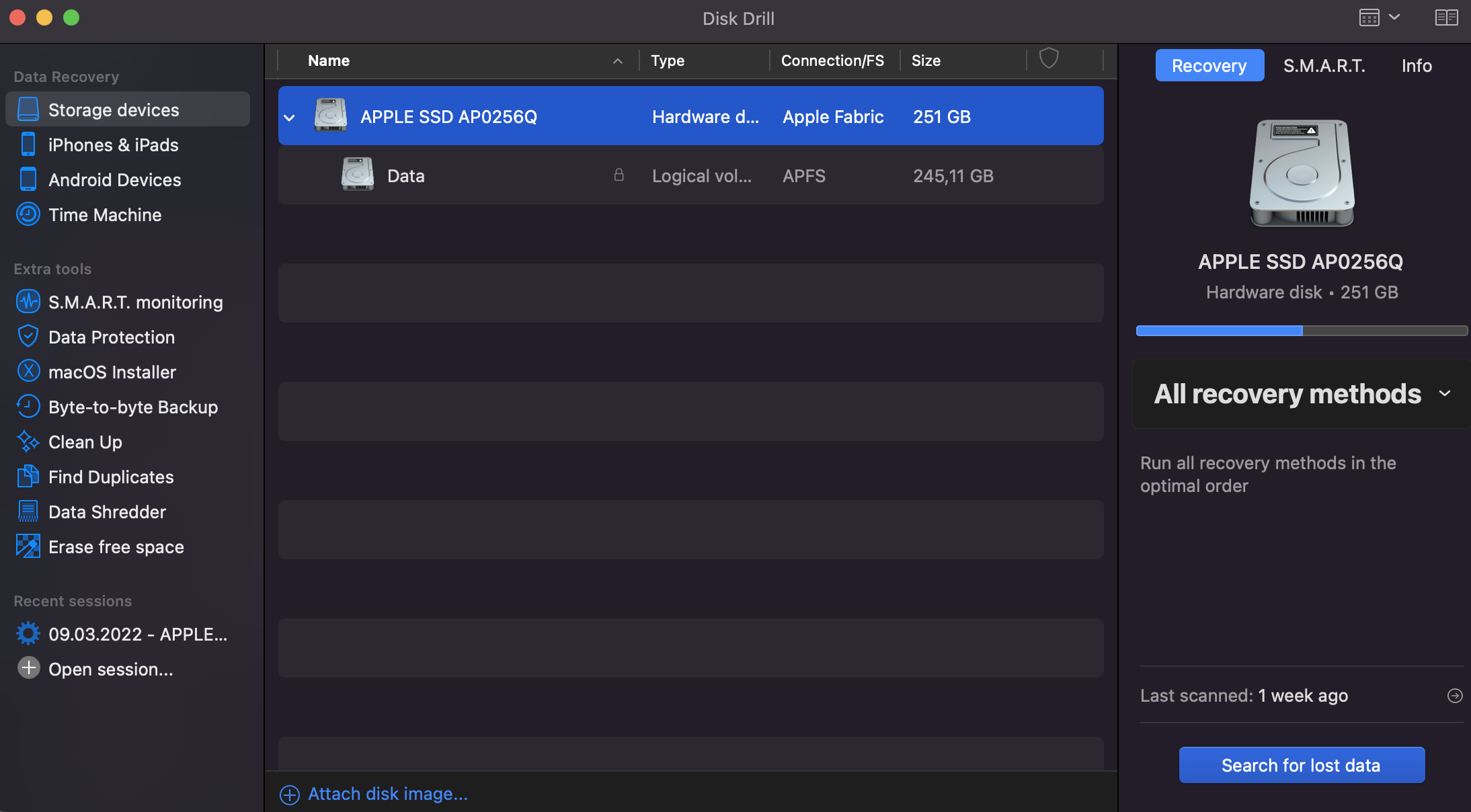
Task: Click the Find Duplicates icon
Action: [26, 476]
